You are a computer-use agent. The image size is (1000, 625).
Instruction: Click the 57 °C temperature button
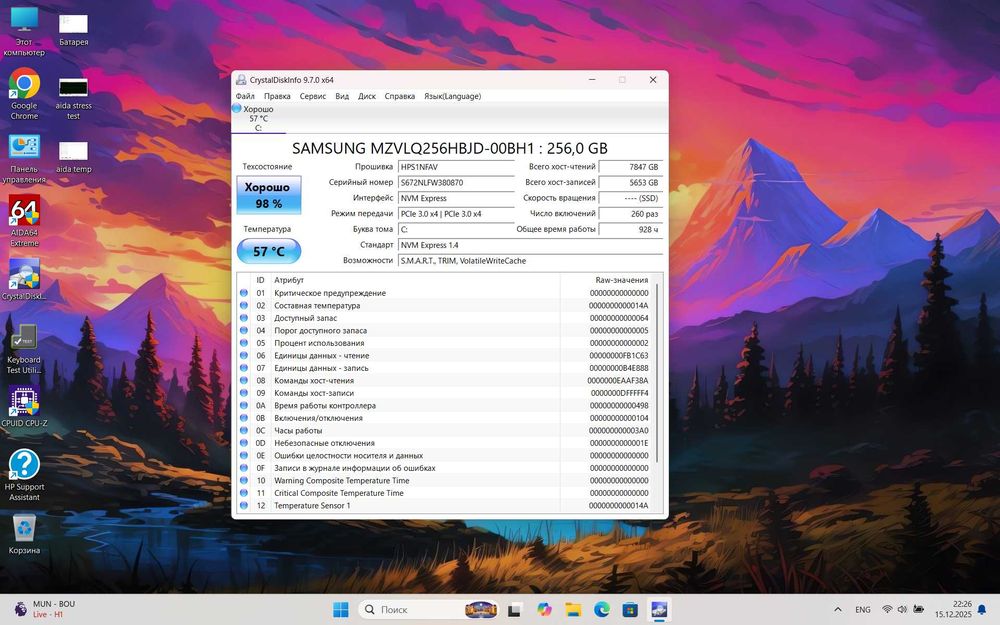click(268, 251)
